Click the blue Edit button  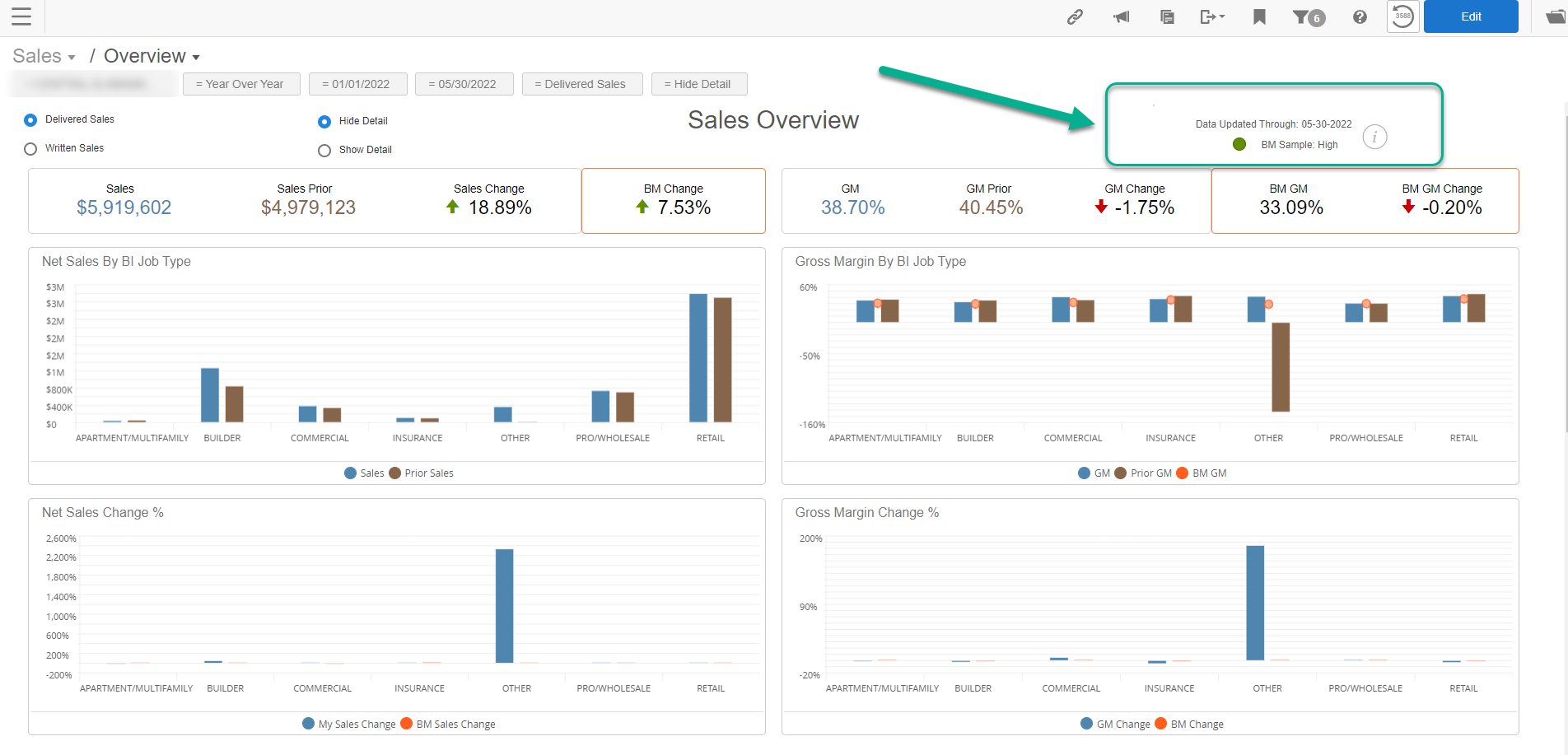pos(1471,16)
